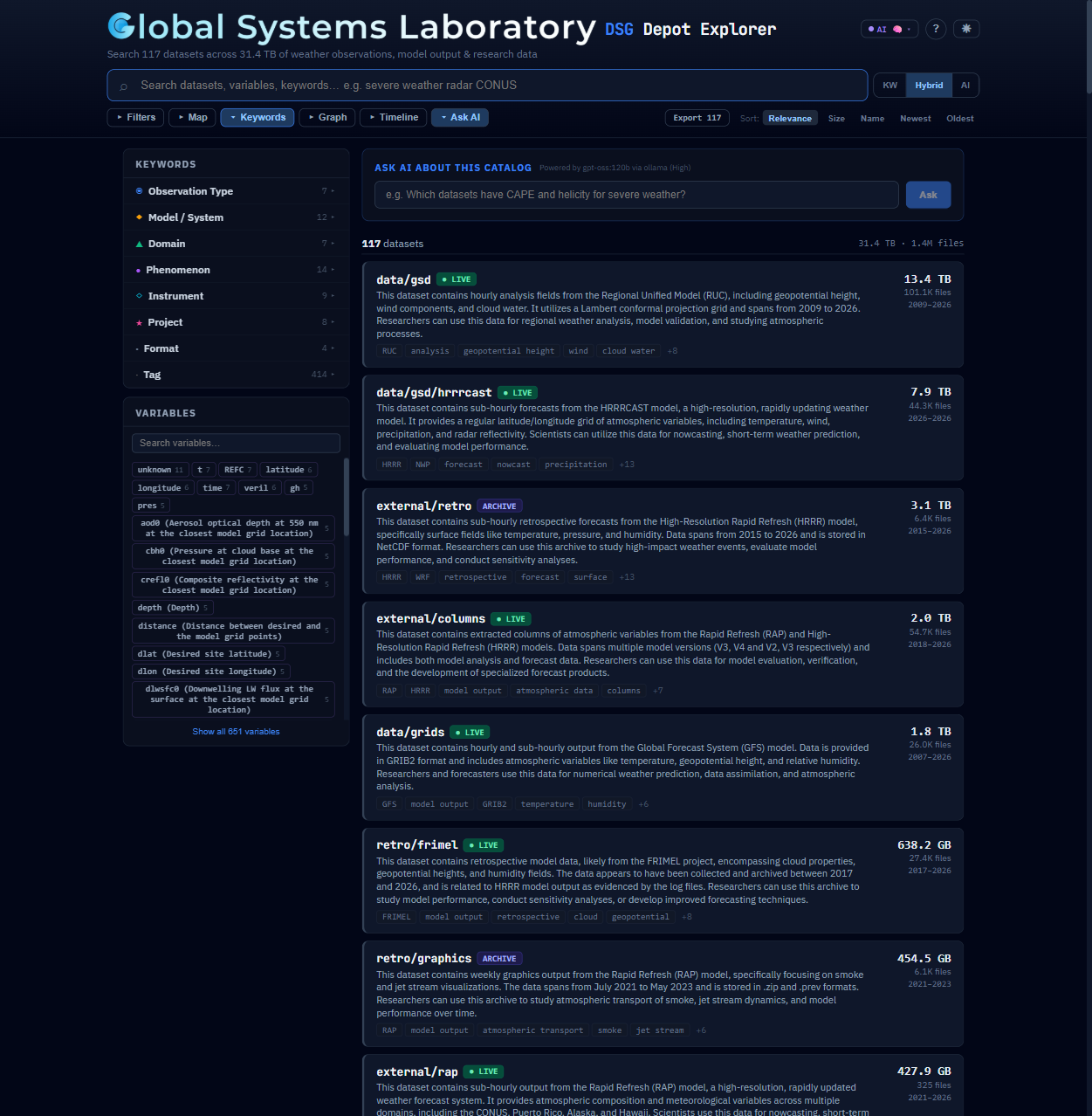1092x1116 pixels.
Task: Click the jet stream tag
Action: click(x=660, y=1030)
